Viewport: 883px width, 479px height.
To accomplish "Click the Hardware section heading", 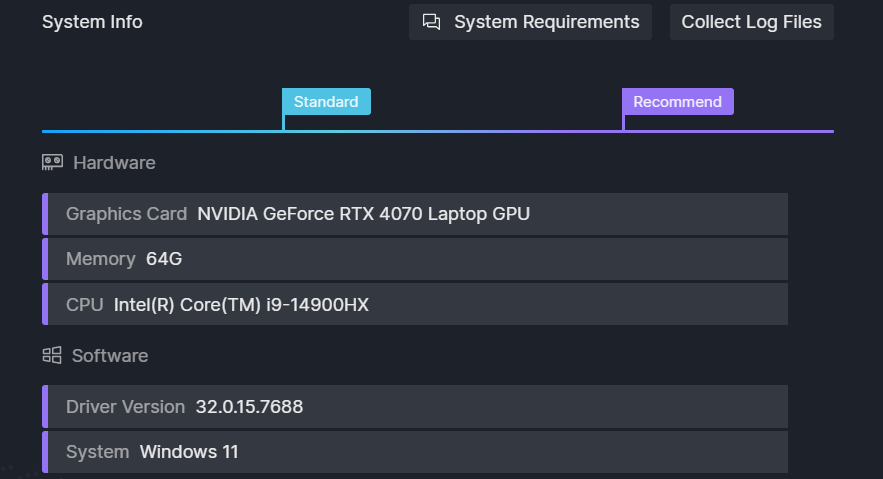I will pyautogui.click(x=114, y=163).
